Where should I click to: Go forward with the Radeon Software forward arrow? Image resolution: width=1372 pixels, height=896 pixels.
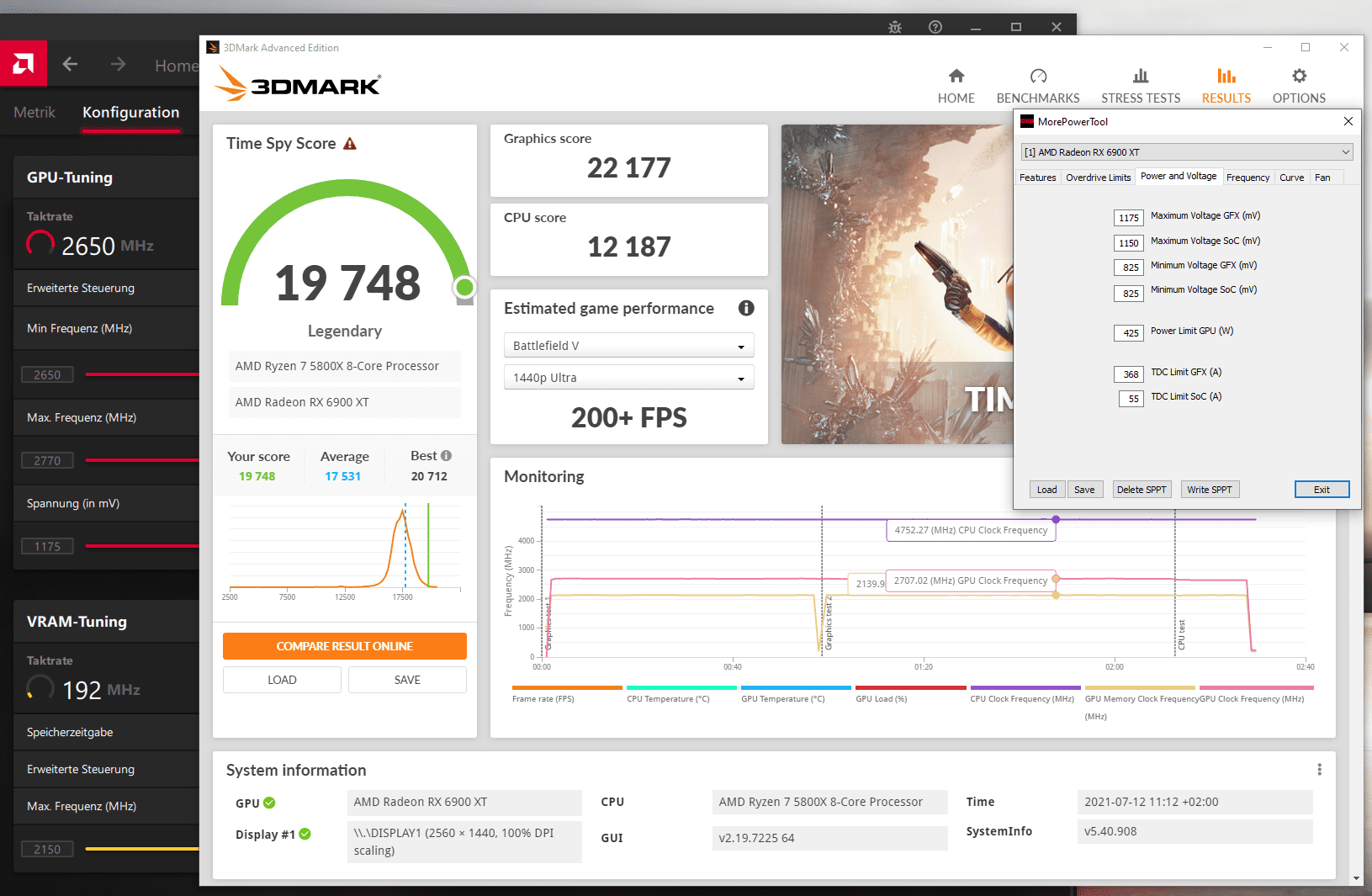(118, 64)
